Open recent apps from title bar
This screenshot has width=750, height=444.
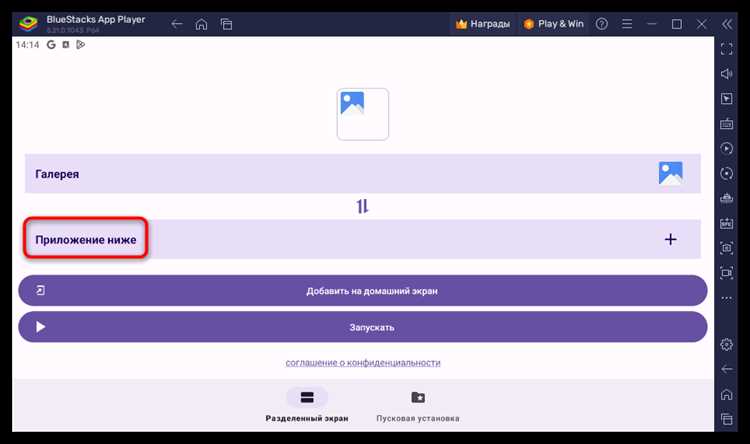226,24
